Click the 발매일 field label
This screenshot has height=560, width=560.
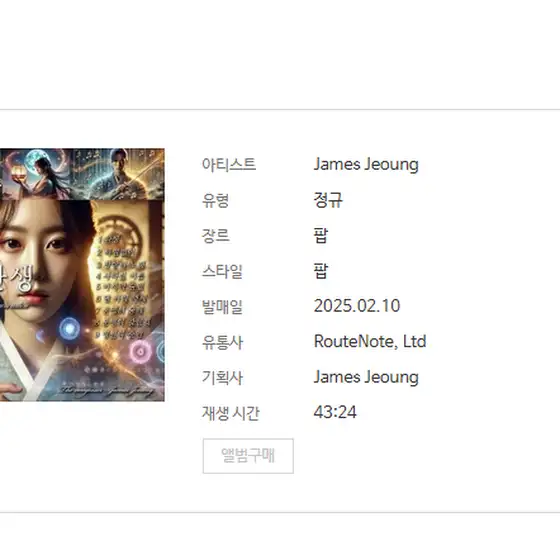222,306
